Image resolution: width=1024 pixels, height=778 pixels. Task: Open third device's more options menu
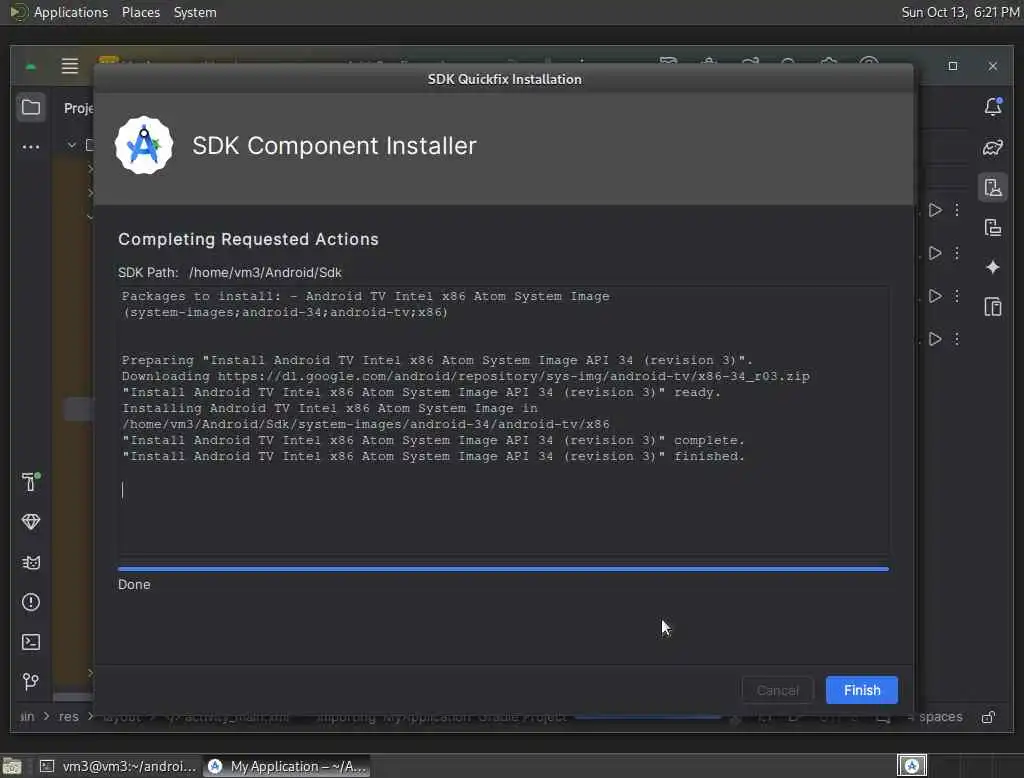(x=957, y=296)
